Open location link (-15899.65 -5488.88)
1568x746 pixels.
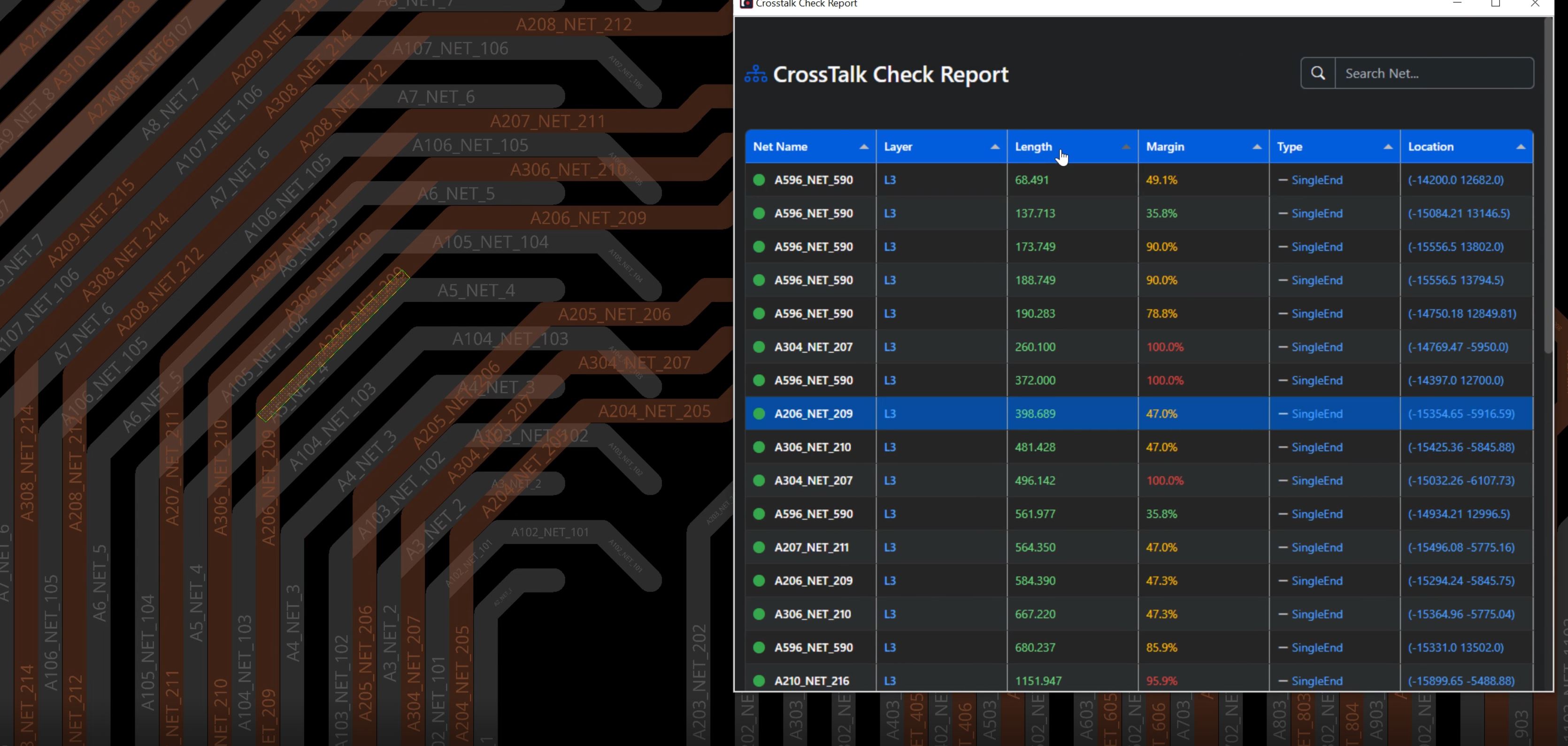1461,681
